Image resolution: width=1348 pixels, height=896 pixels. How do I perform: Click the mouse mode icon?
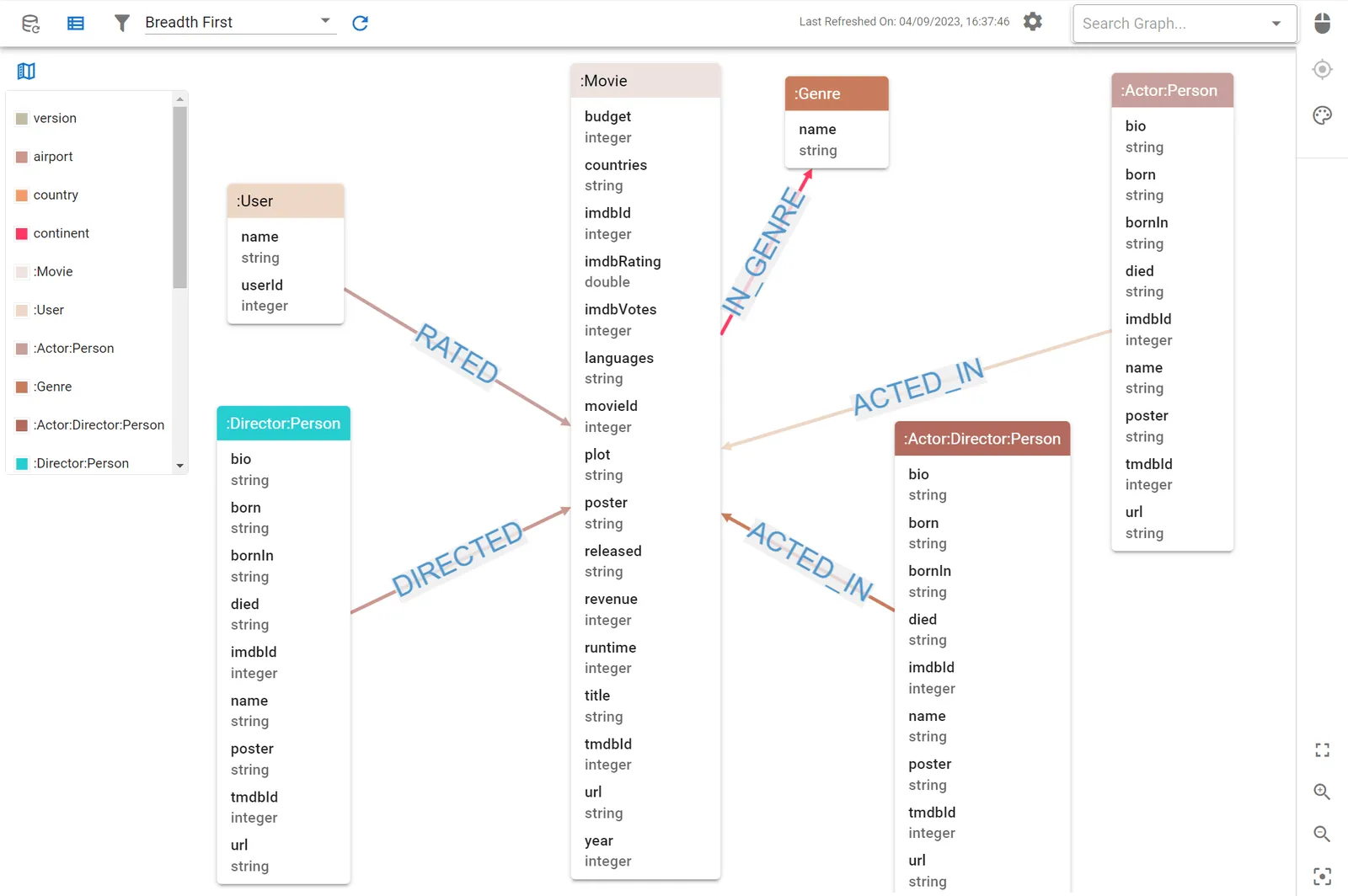coord(1323,24)
